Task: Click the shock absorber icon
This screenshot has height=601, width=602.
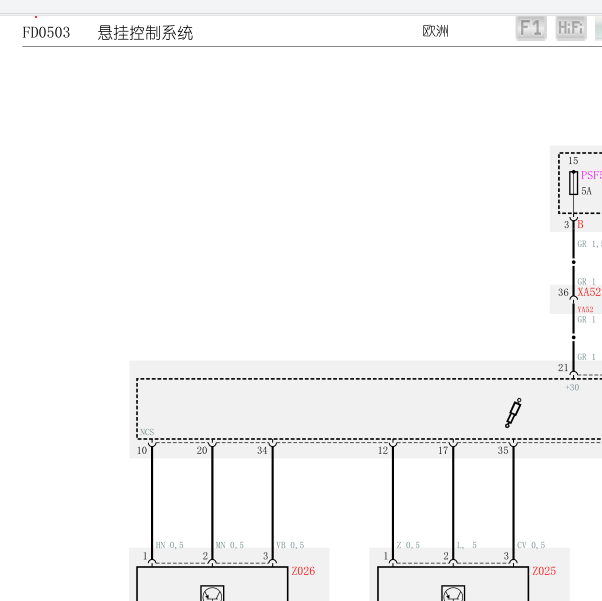Action: pyautogui.click(x=513, y=413)
